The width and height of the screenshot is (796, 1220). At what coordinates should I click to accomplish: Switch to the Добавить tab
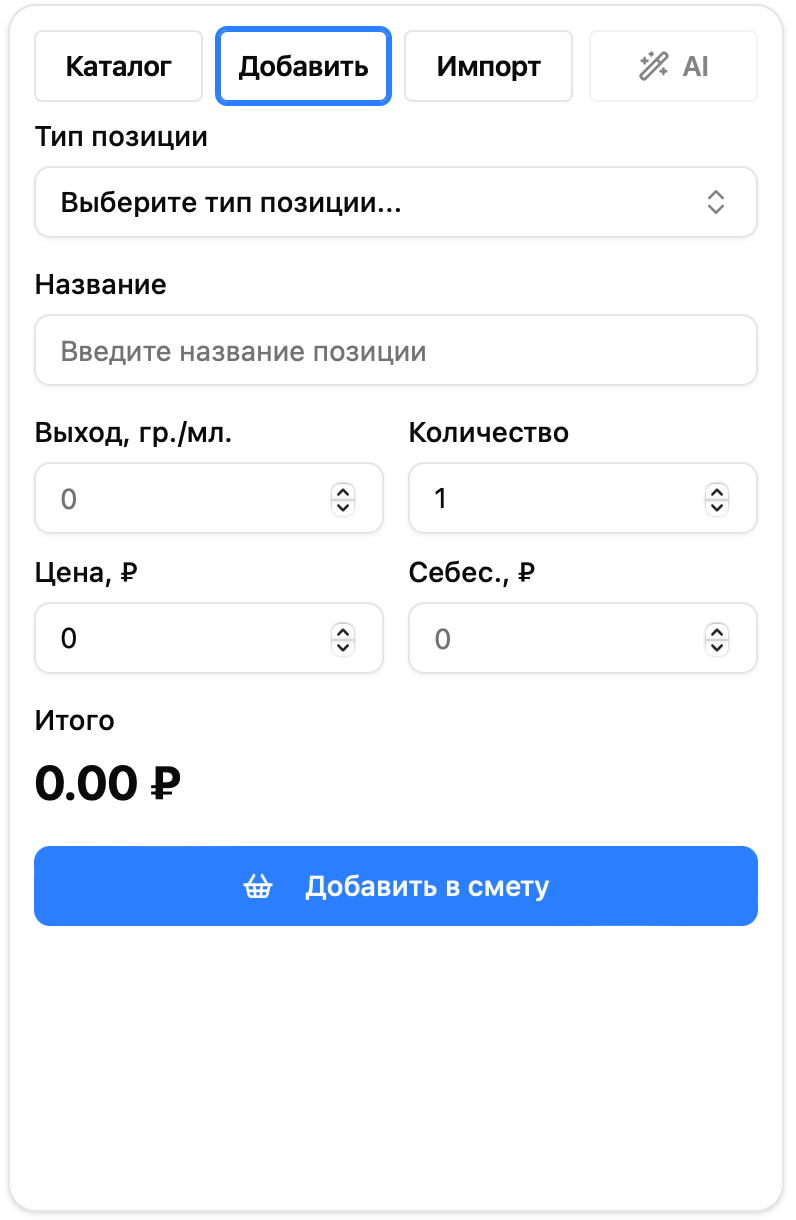303,67
